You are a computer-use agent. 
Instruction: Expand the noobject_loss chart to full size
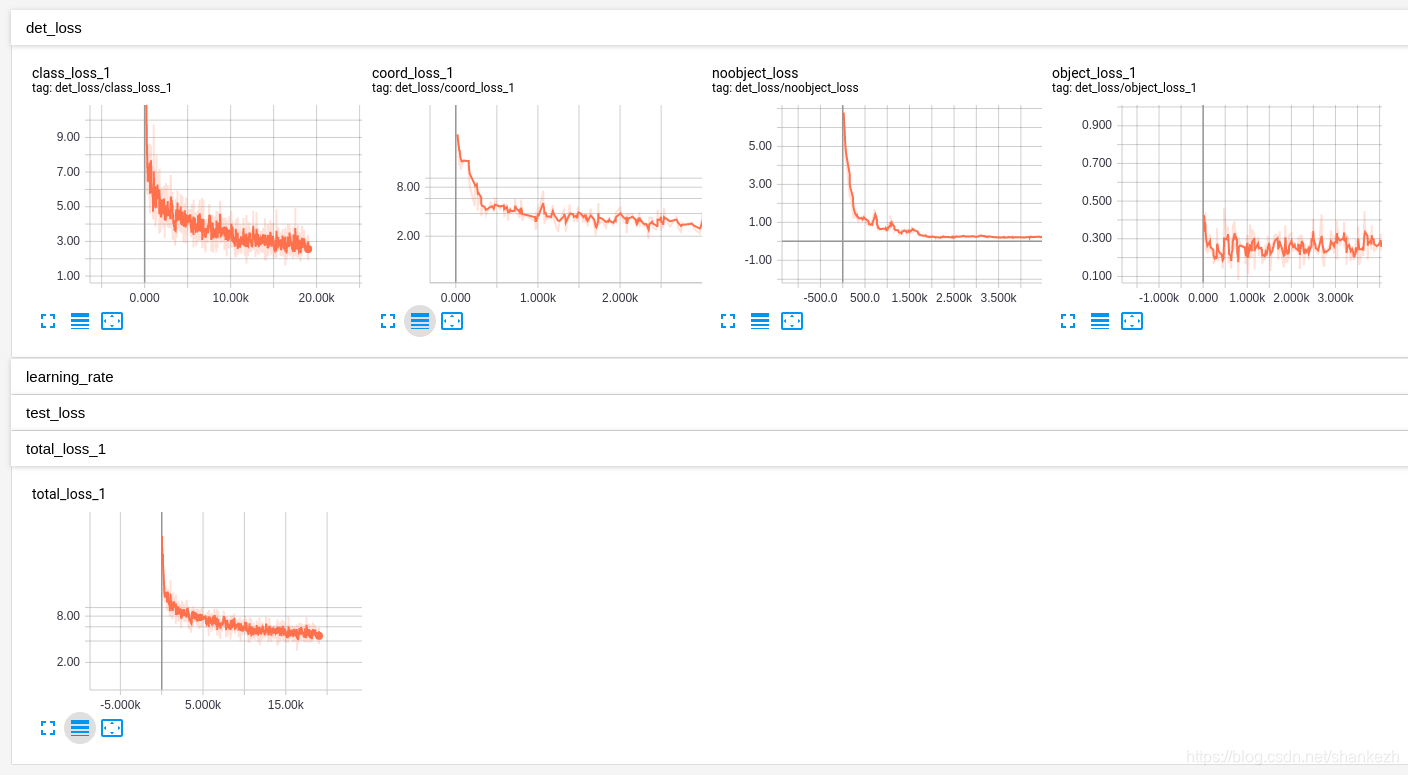pyautogui.click(x=728, y=321)
